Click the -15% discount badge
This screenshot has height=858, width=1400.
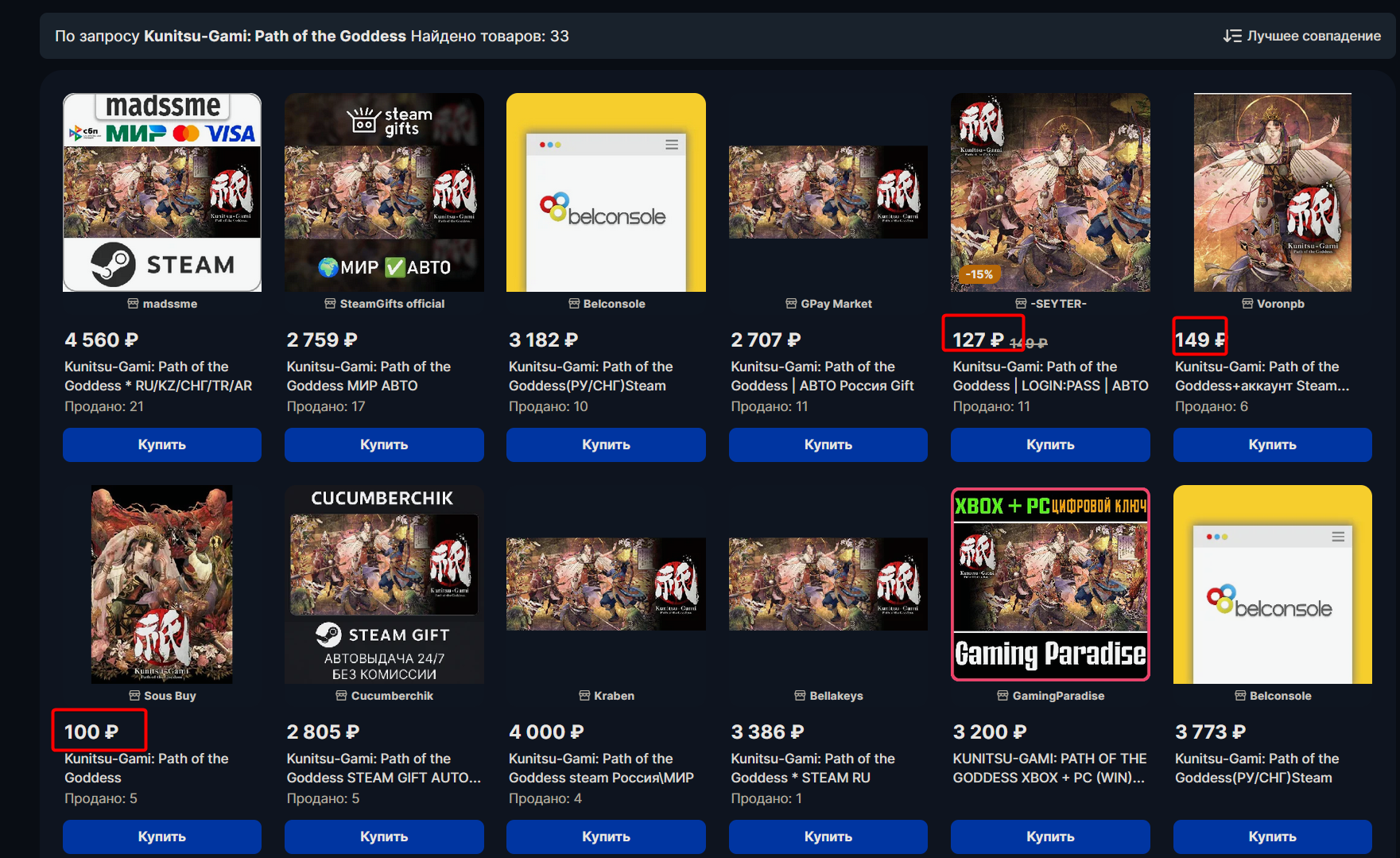(979, 274)
